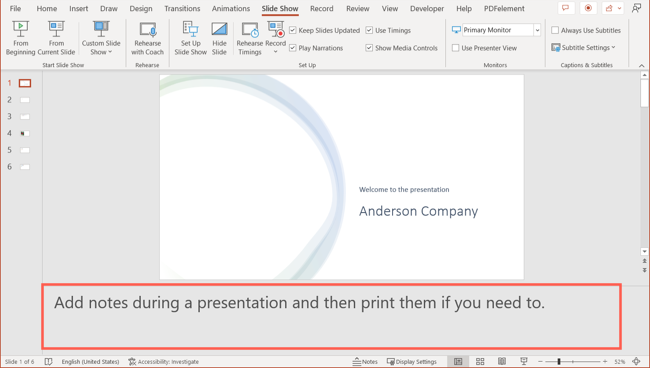The width and height of the screenshot is (650, 368).
Task: Open the Comments icon in title area
Action: 566,8
